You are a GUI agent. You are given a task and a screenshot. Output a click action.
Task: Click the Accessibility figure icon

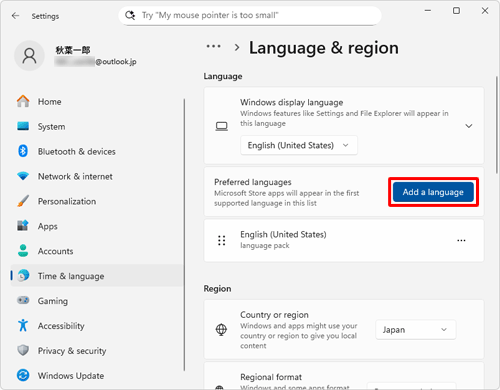click(23, 325)
